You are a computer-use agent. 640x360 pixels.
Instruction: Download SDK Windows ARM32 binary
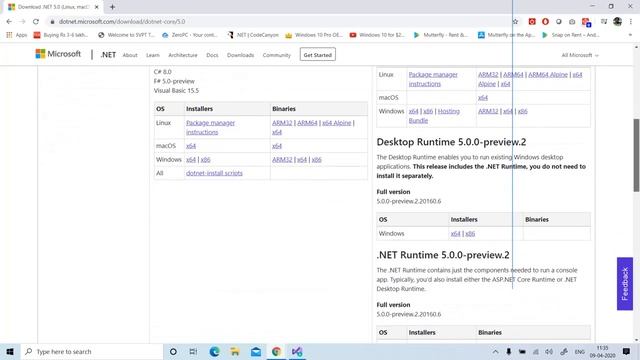(282, 160)
